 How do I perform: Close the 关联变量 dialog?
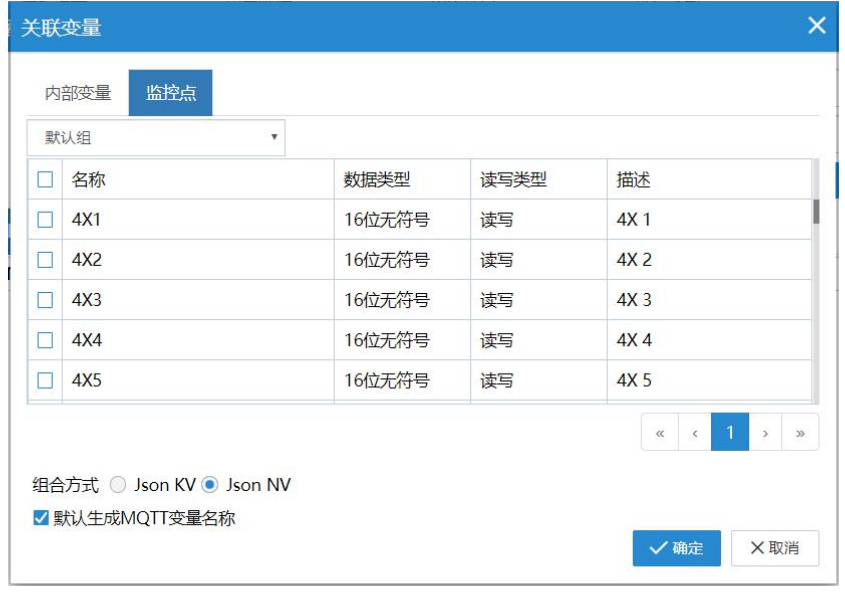coord(817,25)
